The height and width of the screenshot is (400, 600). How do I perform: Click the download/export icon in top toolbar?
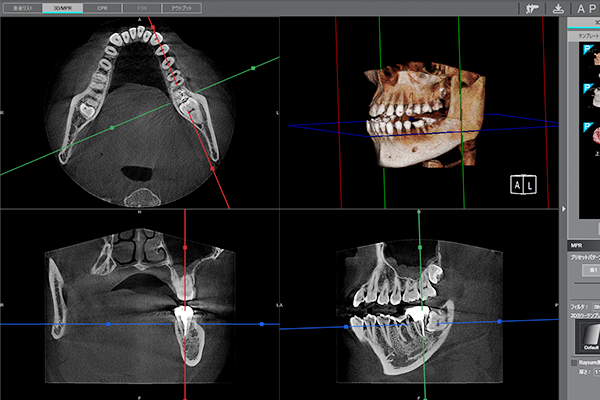click(x=558, y=8)
